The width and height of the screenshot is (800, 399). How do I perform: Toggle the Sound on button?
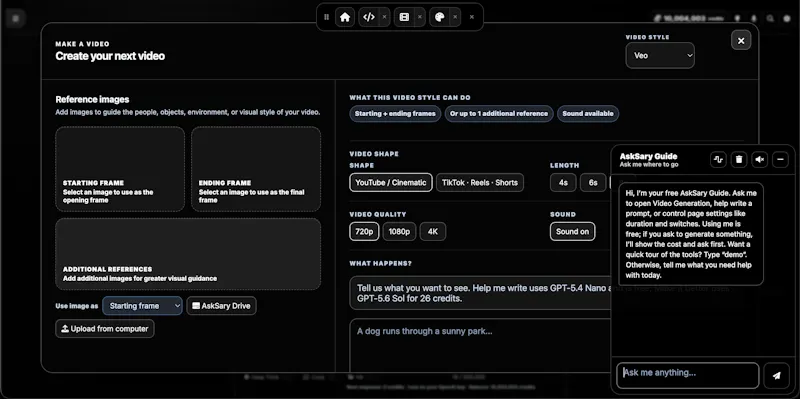(572, 232)
